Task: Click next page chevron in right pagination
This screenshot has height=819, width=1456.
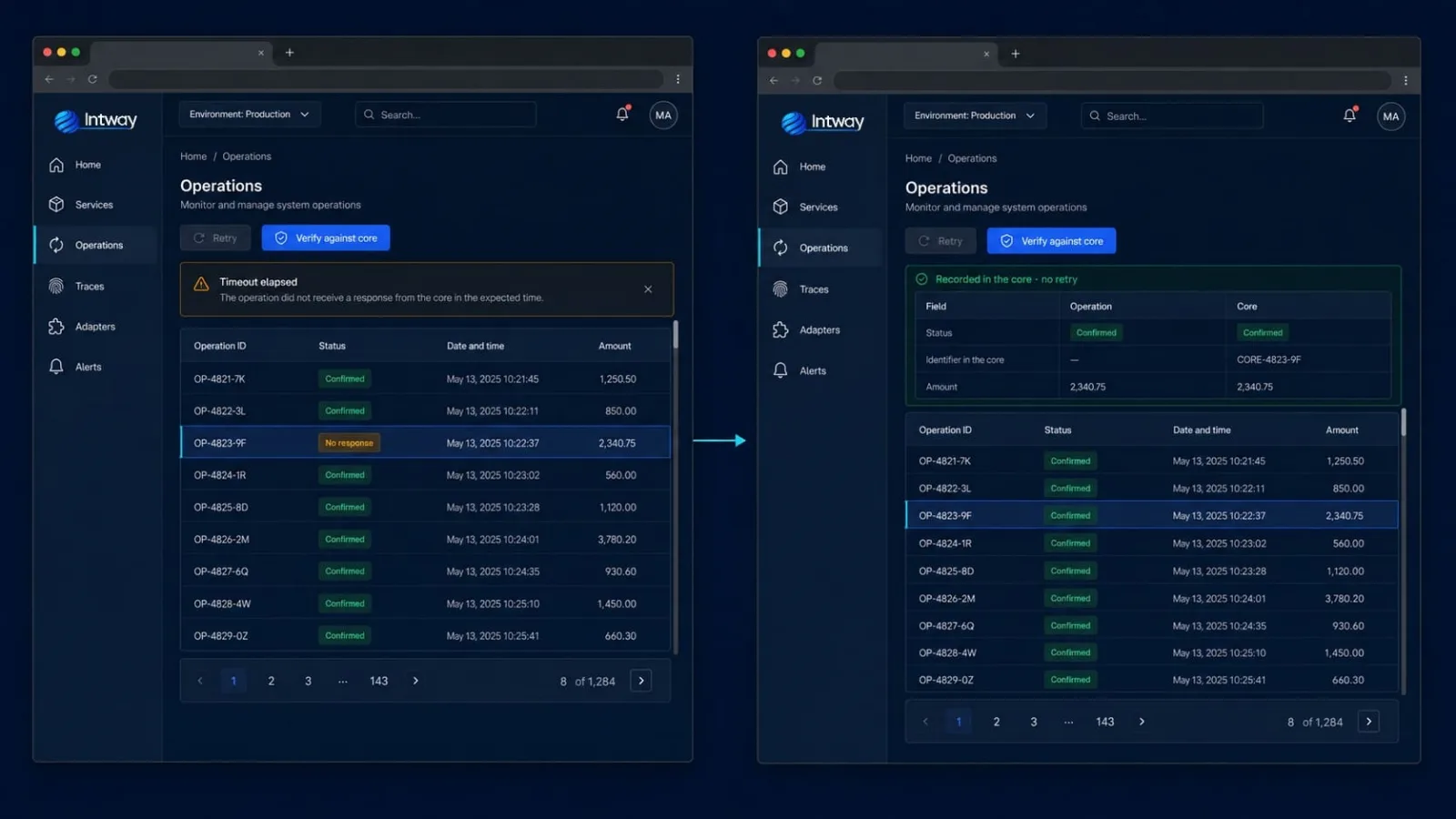Action: coord(1142,722)
